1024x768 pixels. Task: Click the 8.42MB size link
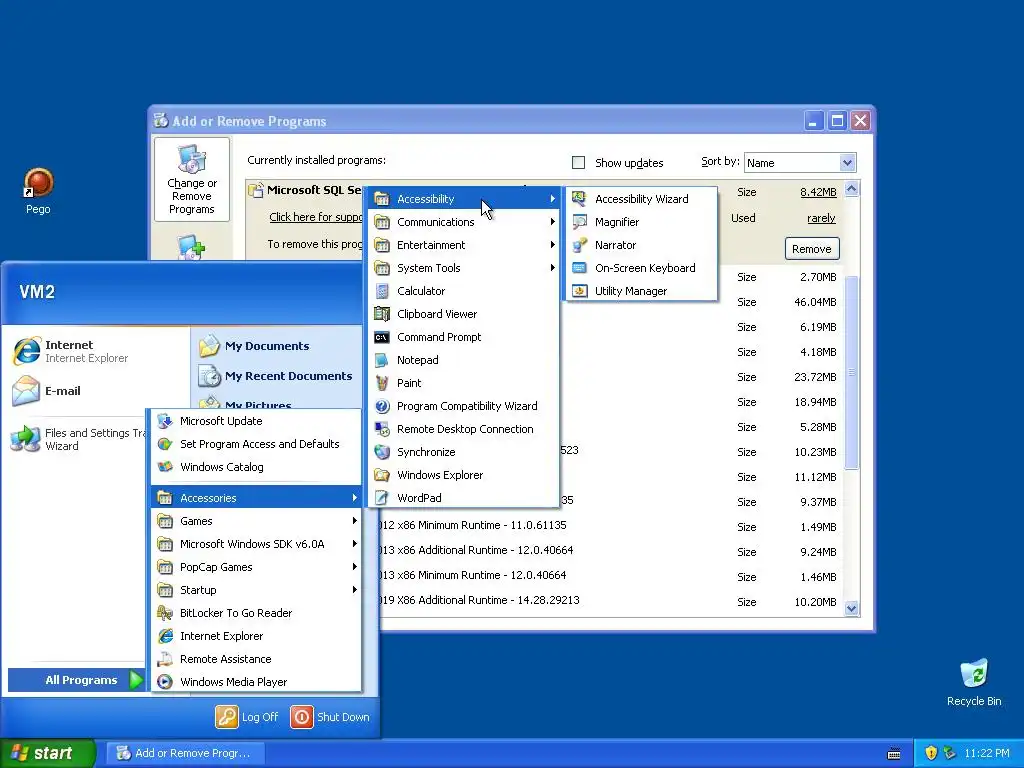818,192
